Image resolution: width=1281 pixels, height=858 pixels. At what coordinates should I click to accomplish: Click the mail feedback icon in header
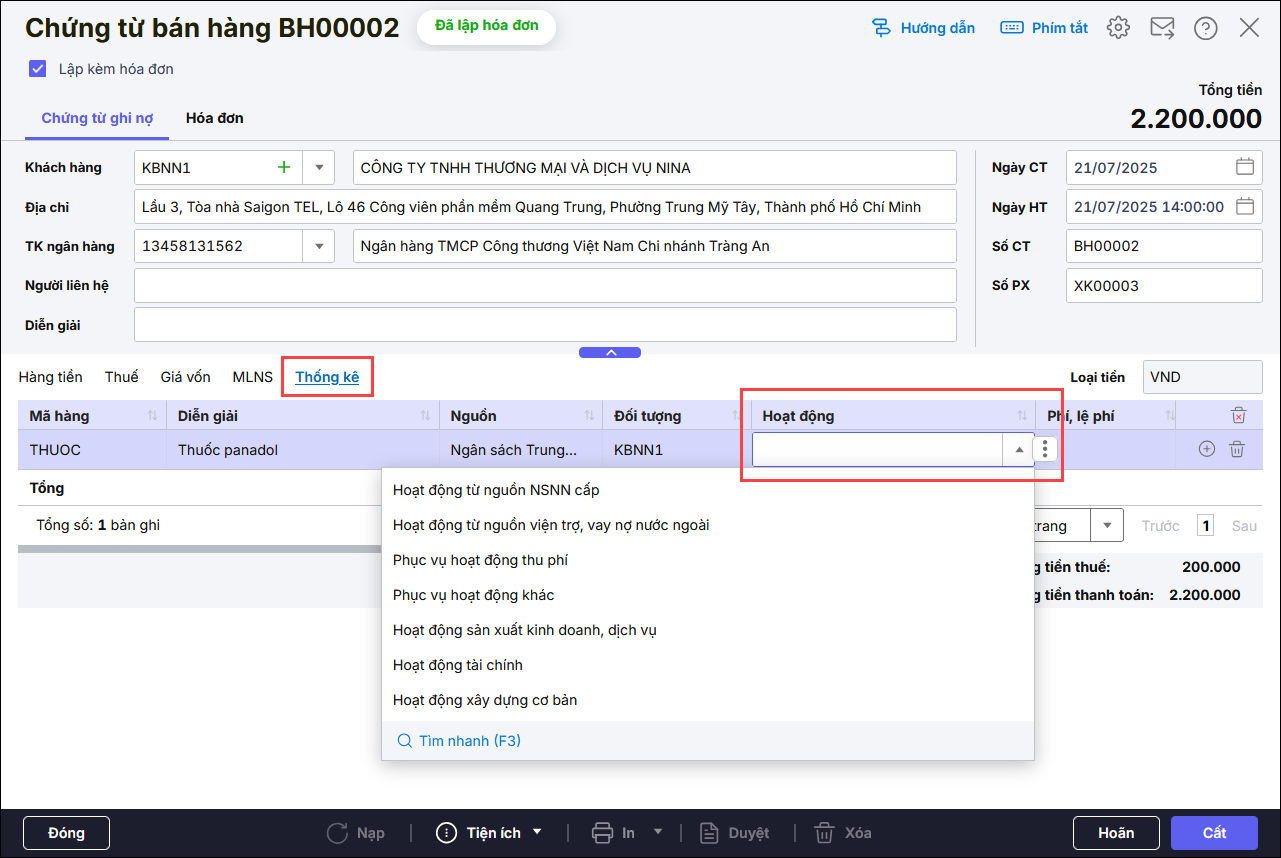coord(1162,28)
